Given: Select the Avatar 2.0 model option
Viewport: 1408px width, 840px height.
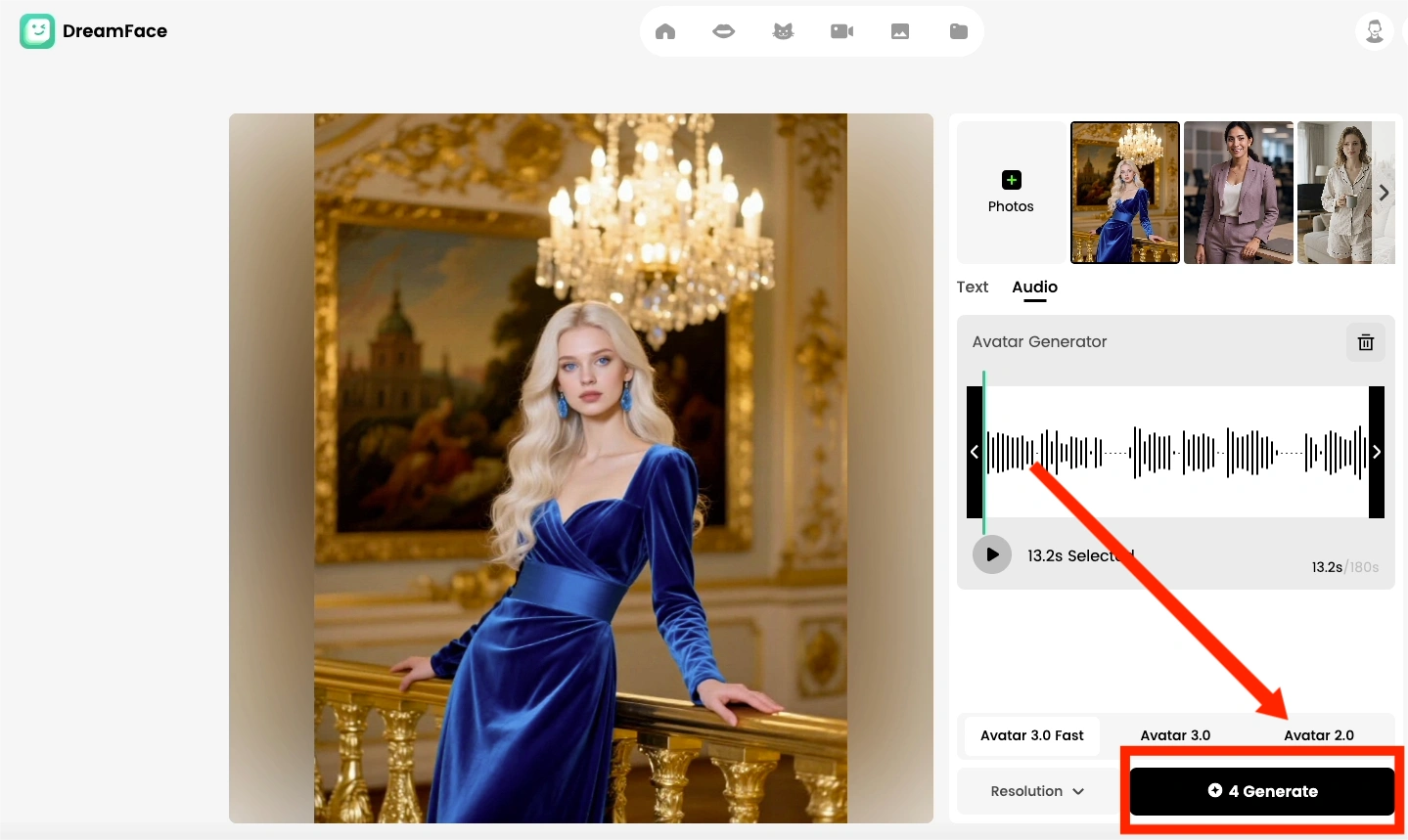Looking at the screenshot, I should tap(1319, 735).
